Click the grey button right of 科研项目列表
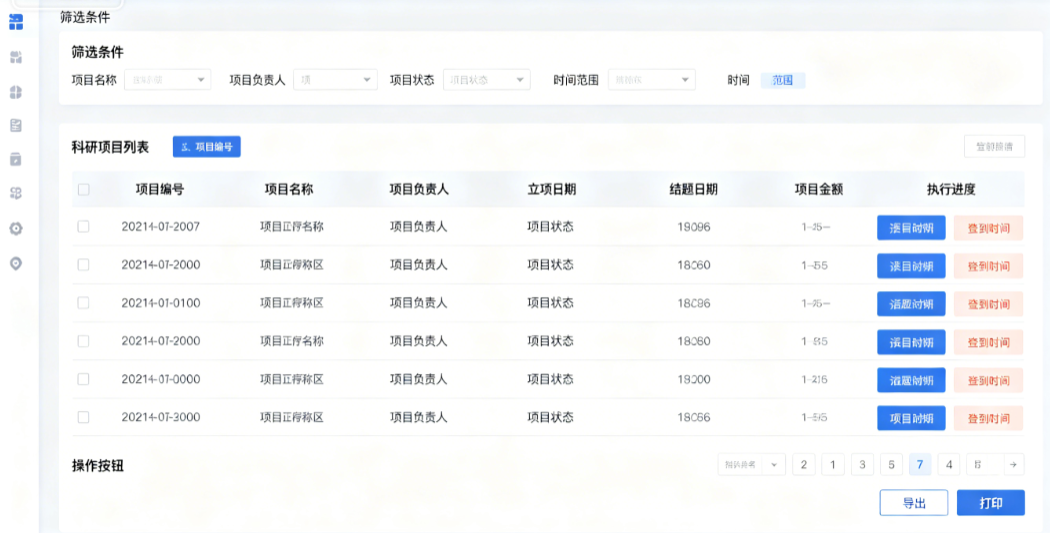The width and height of the screenshot is (1050, 533). (994, 147)
